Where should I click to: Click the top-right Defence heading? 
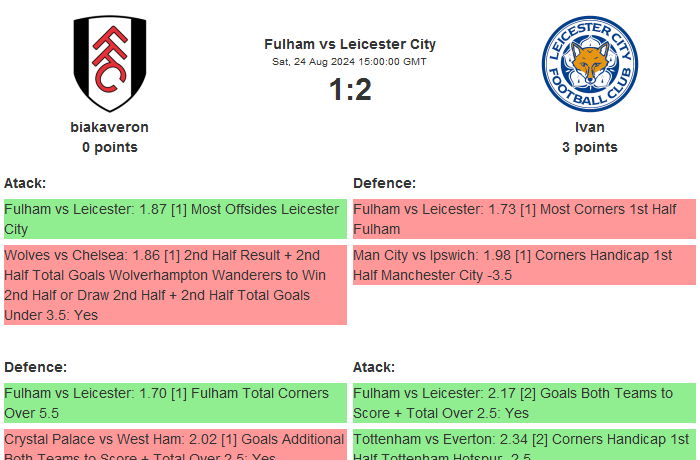coord(384,183)
